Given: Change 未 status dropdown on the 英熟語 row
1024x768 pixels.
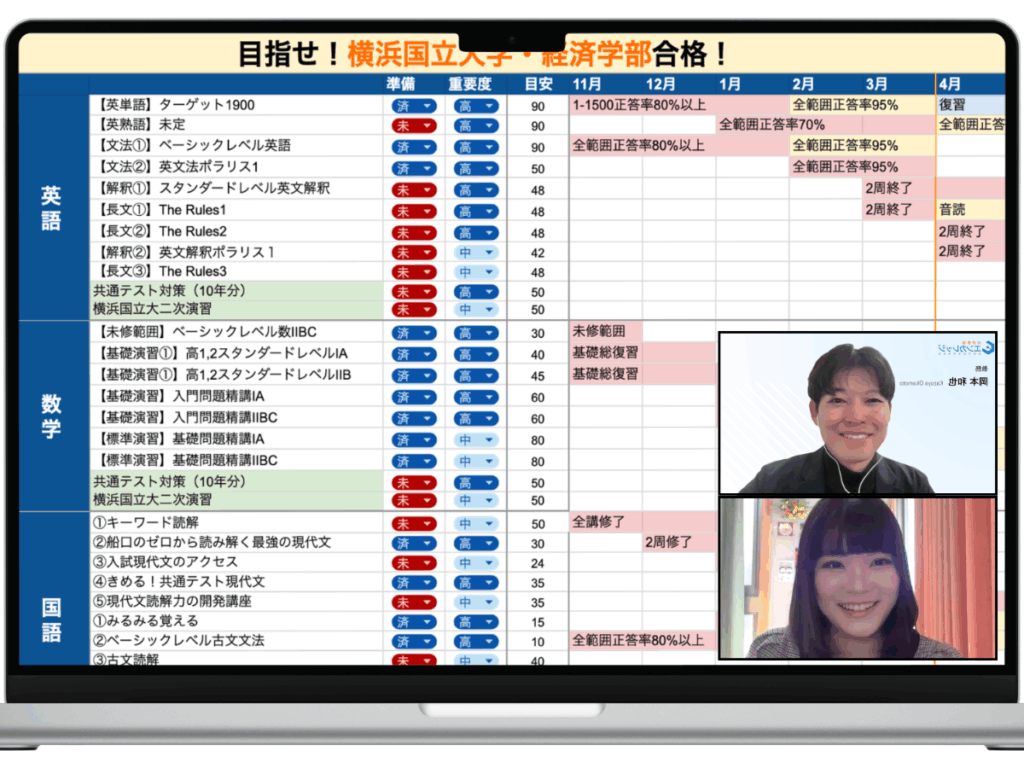Looking at the screenshot, I should (413, 125).
